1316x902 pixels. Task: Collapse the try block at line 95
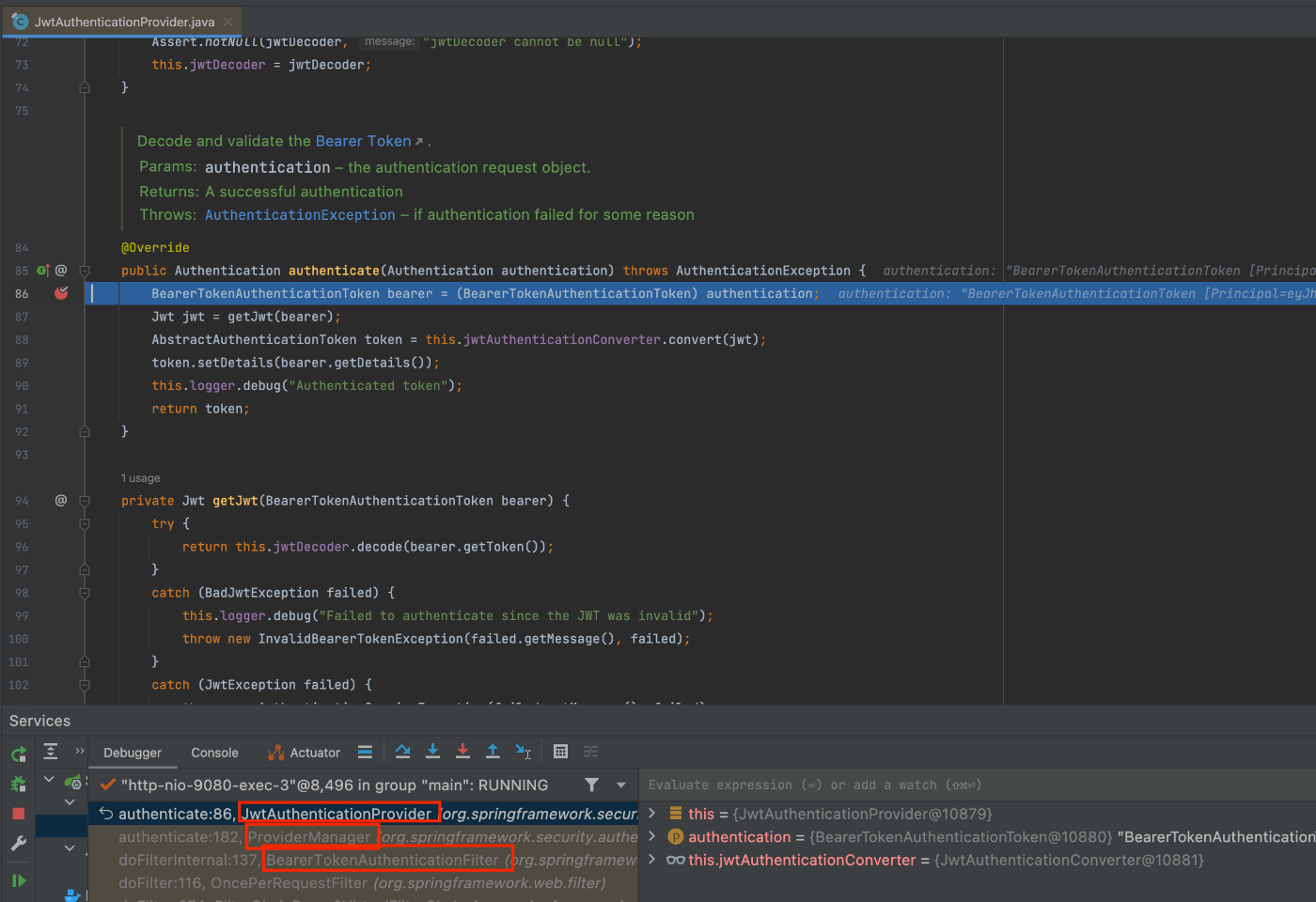pos(85,524)
